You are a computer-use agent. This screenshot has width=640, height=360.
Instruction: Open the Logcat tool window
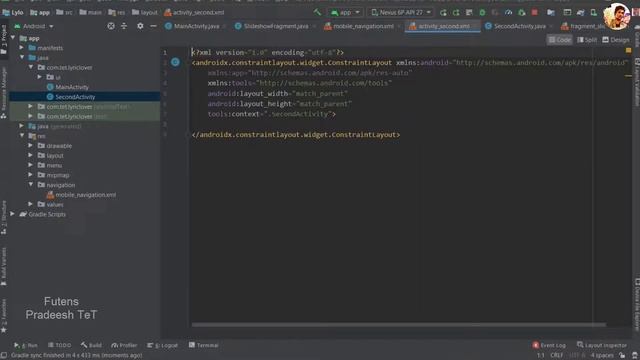coord(162,345)
